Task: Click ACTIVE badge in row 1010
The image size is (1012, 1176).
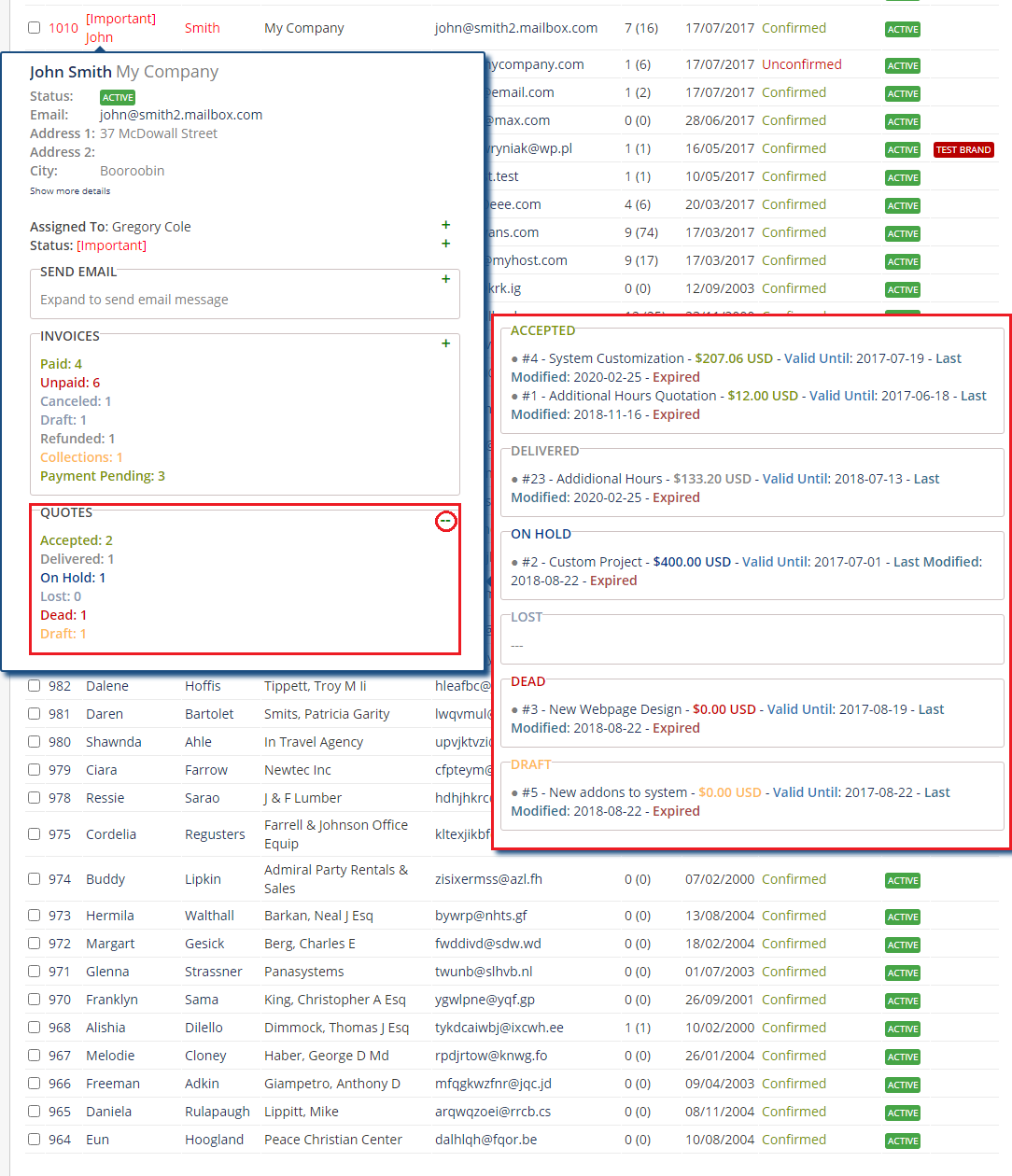Action: [x=903, y=30]
